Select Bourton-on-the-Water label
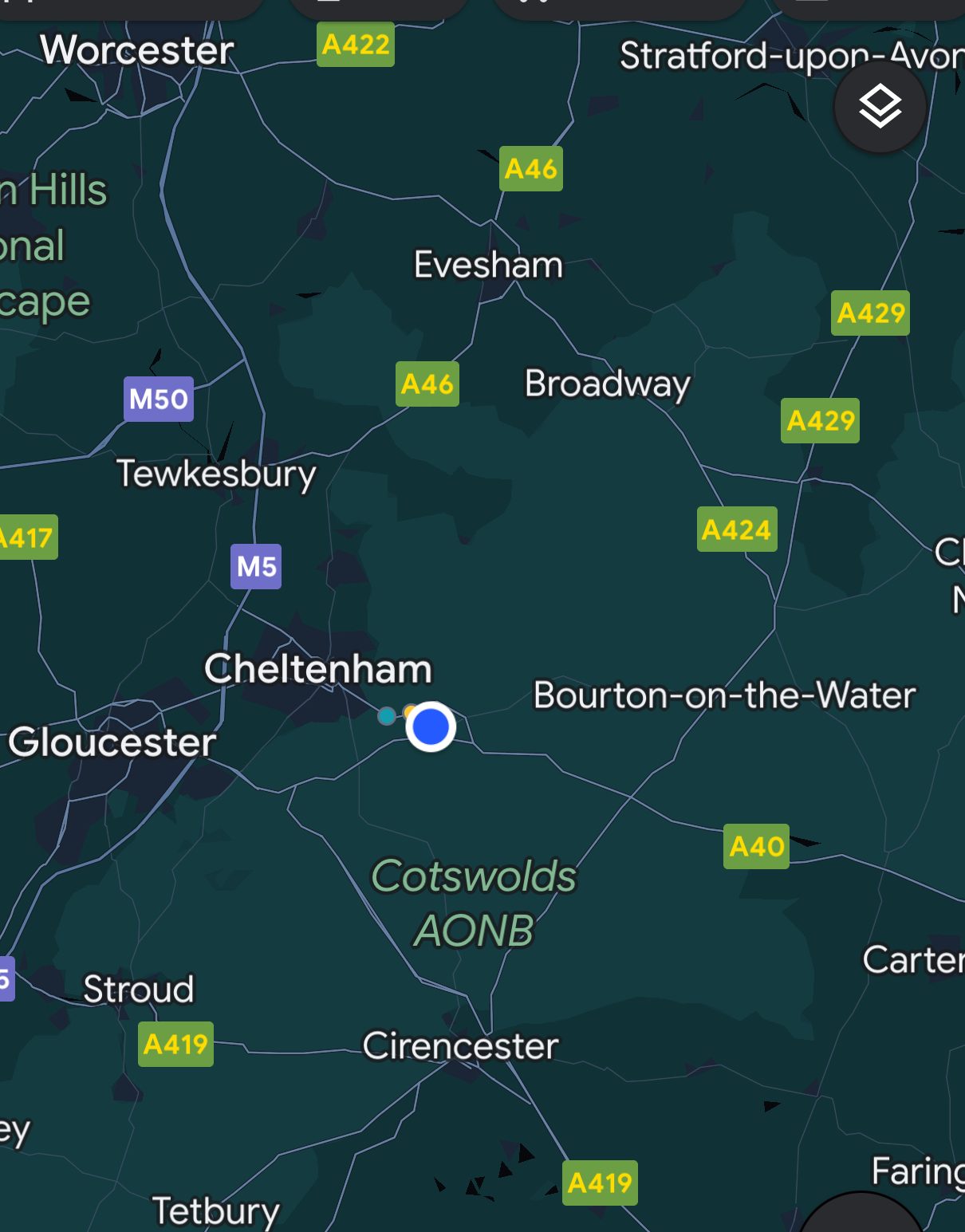Screen dimensions: 965x1232 click(x=725, y=695)
